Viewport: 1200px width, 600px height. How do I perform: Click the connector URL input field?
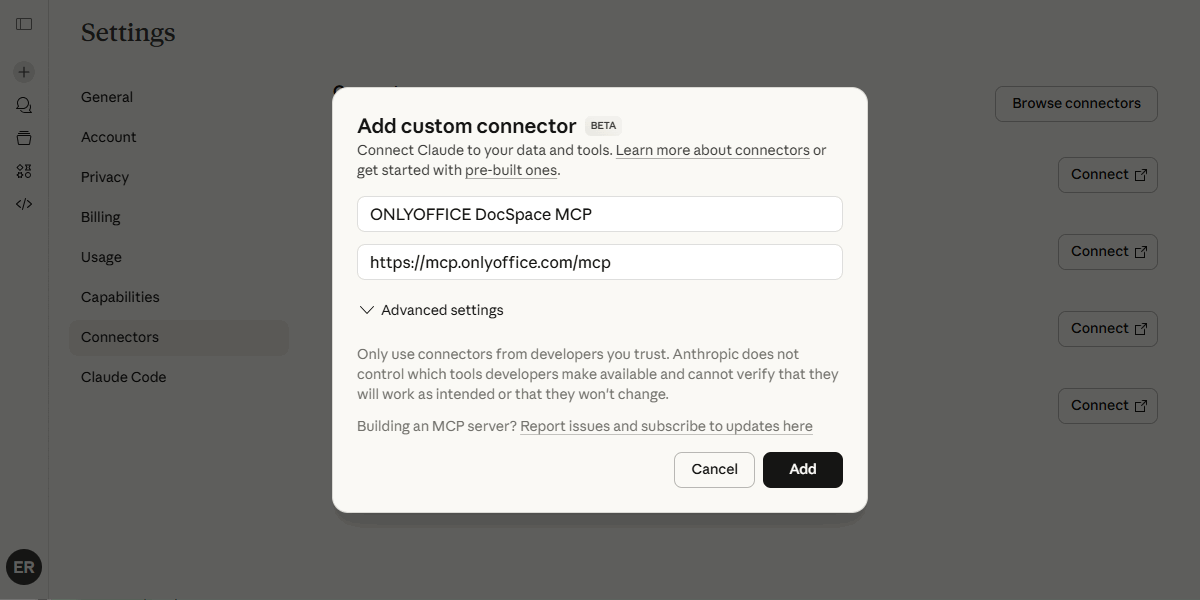pyautogui.click(x=600, y=262)
